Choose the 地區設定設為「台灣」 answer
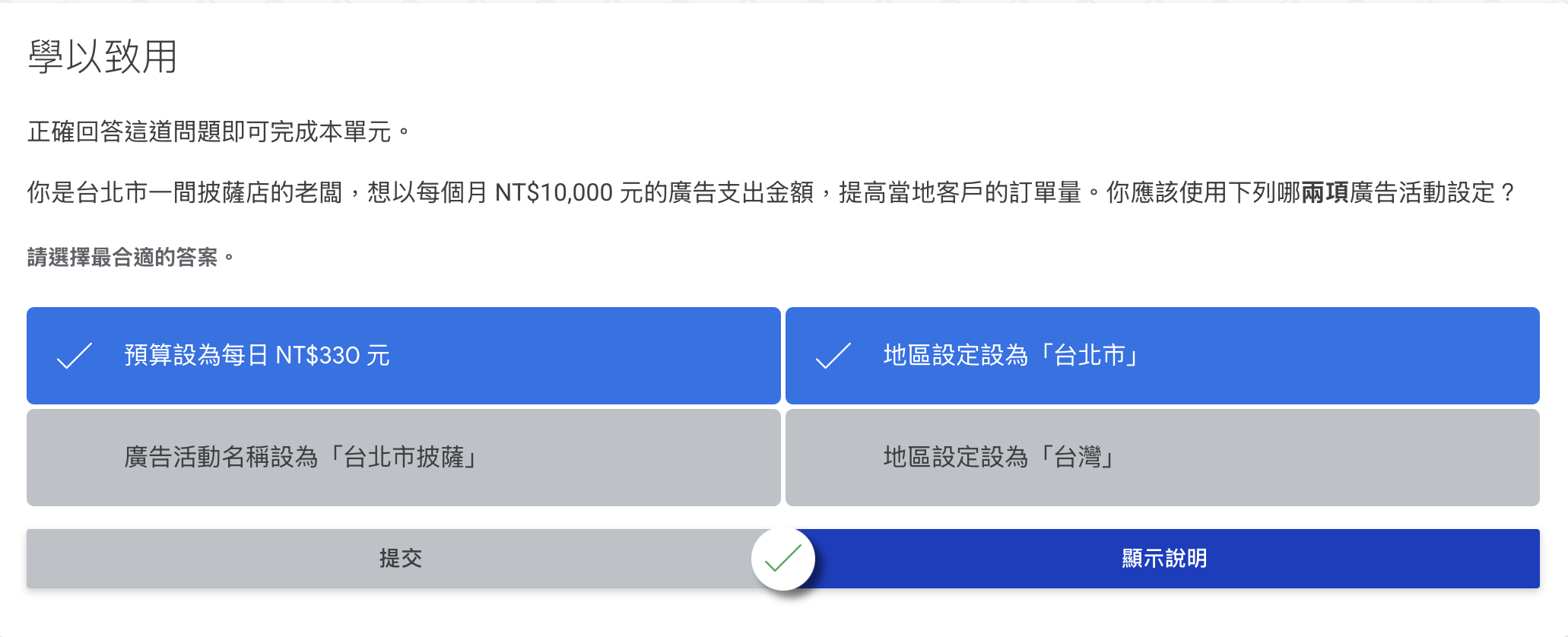 [1162, 458]
